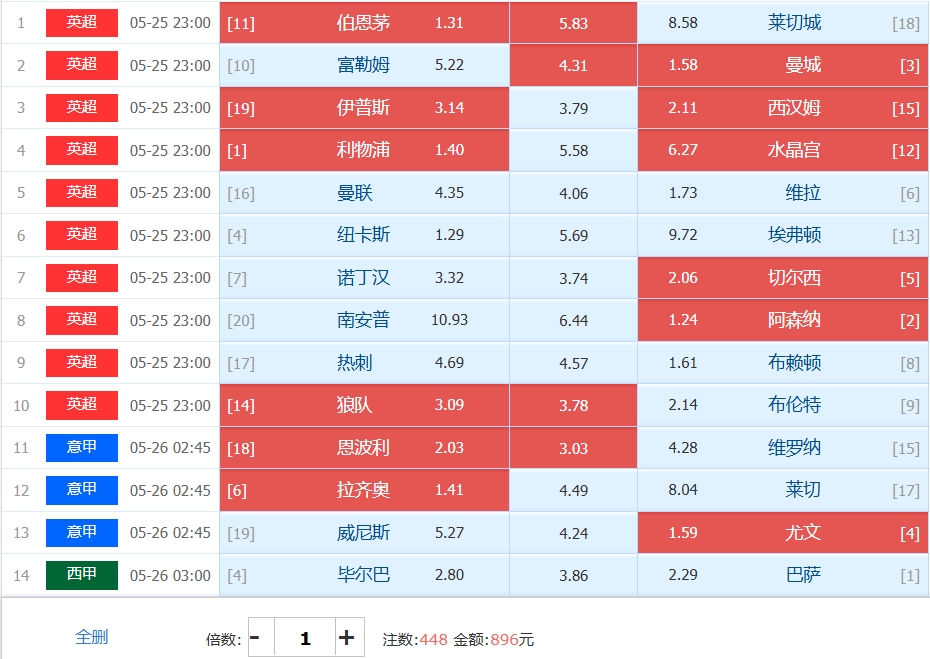Click the 英超 badge in 热刺 row
Viewport: 930px width, 659px height.
[x=82, y=362]
